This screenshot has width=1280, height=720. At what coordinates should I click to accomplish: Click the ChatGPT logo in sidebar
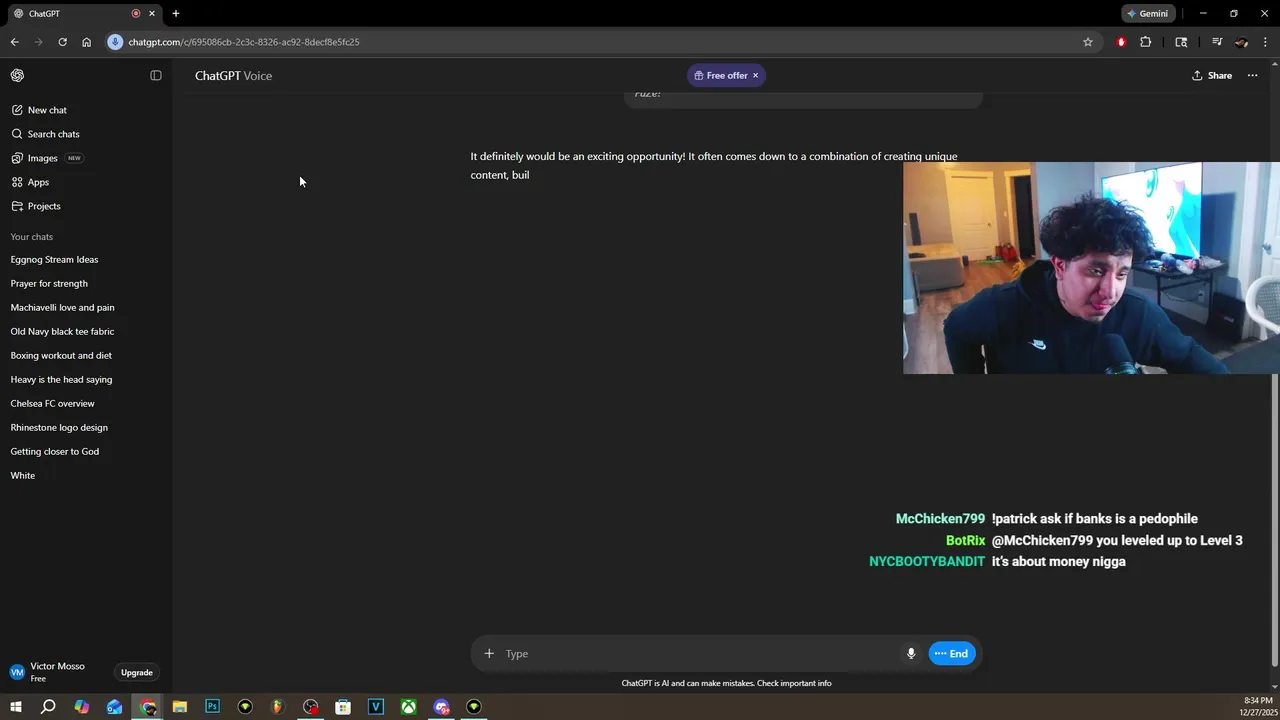pyautogui.click(x=17, y=75)
